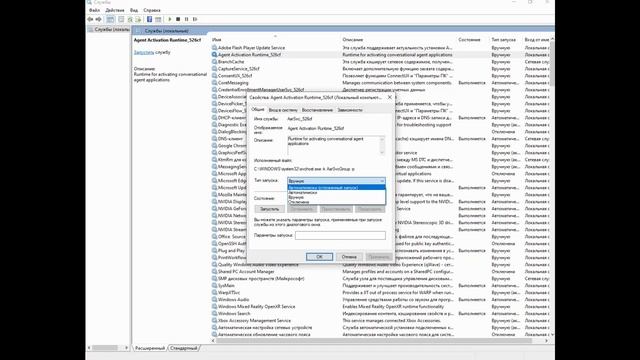Choose Вручную option in dropdown list
Viewport: 640px width, 360px height.
point(336,197)
